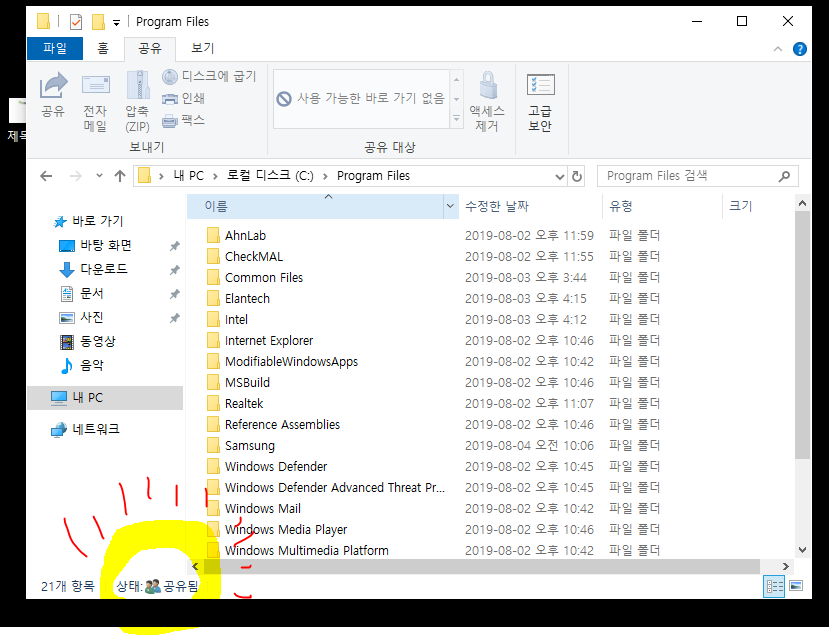Expand the share targets gallery

[456, 119]
